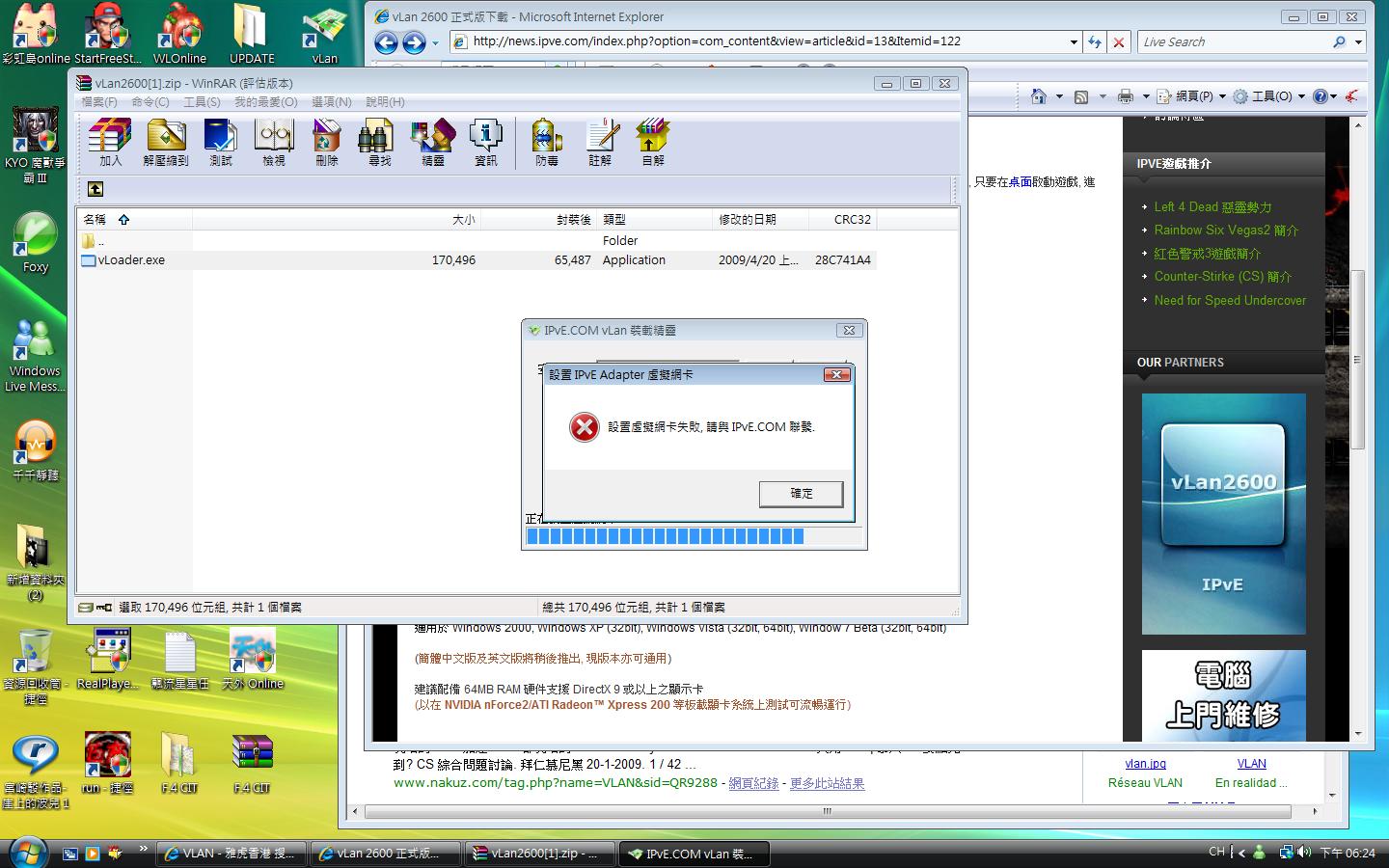Click the WinRAR VirusScan (防毒) icon
This screenshot has height=868, width=1389.
[547, 143]
